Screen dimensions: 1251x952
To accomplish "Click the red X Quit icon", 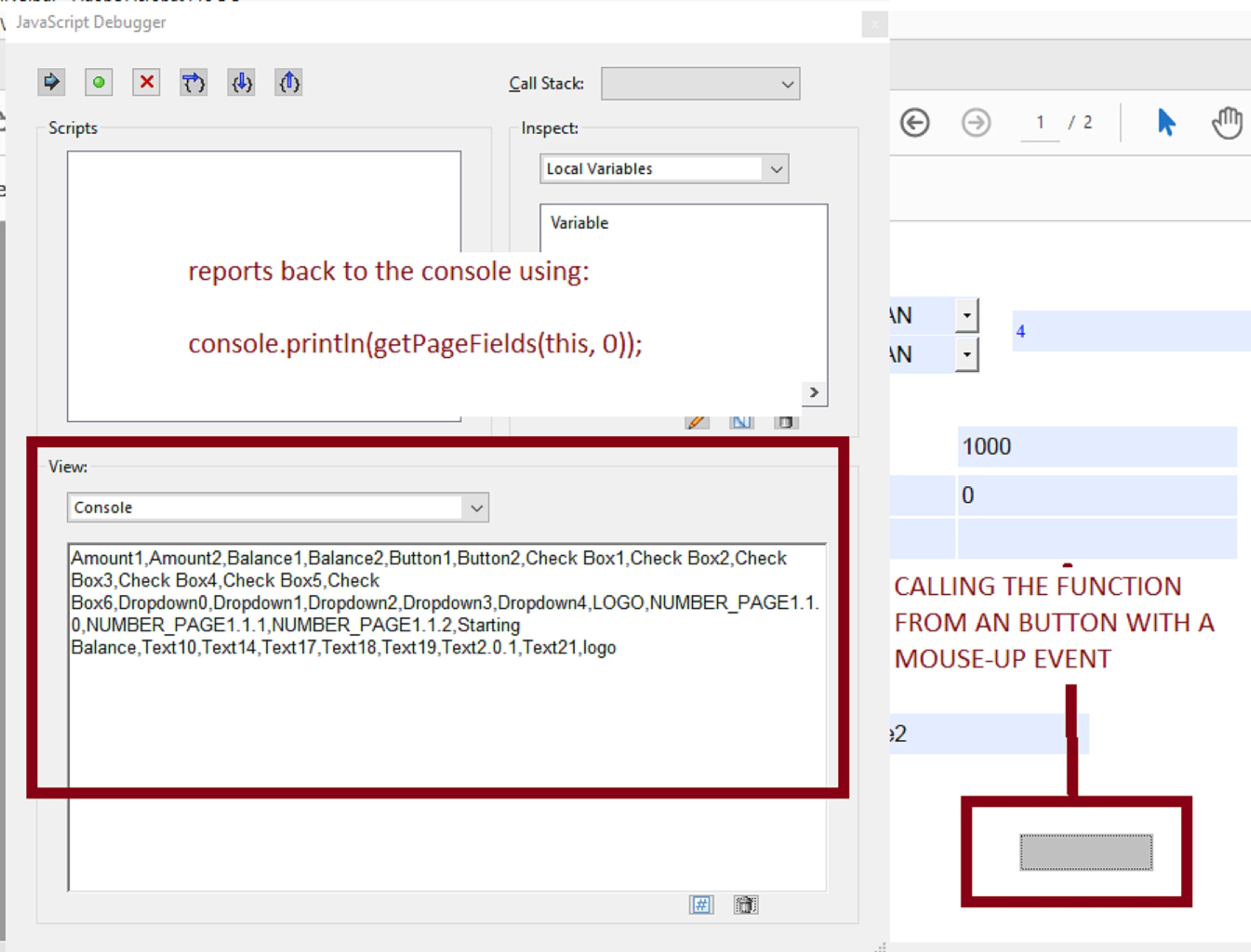I will point(146,83).
